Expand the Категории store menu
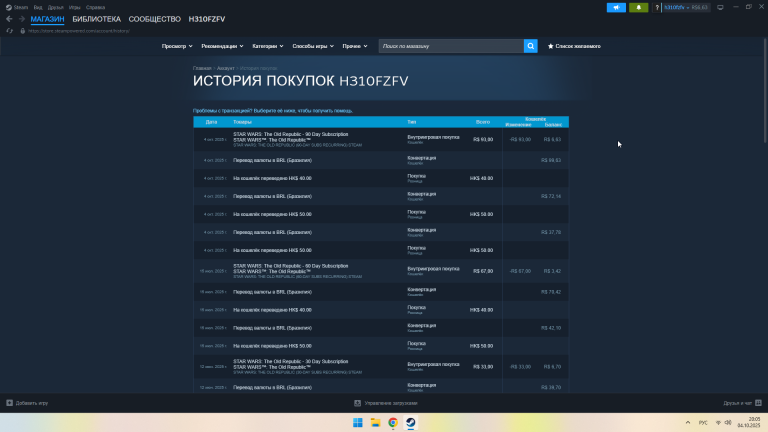768x432 pixels. coord(267,46)
